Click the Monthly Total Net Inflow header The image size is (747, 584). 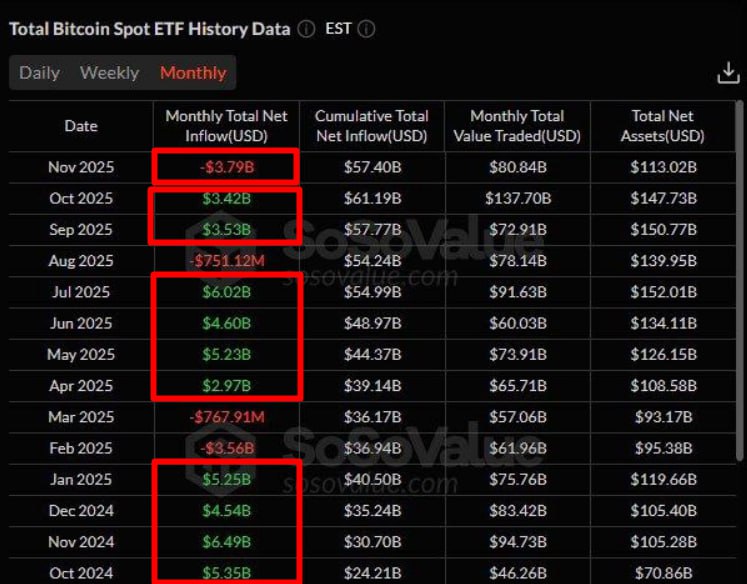(225, 126)
